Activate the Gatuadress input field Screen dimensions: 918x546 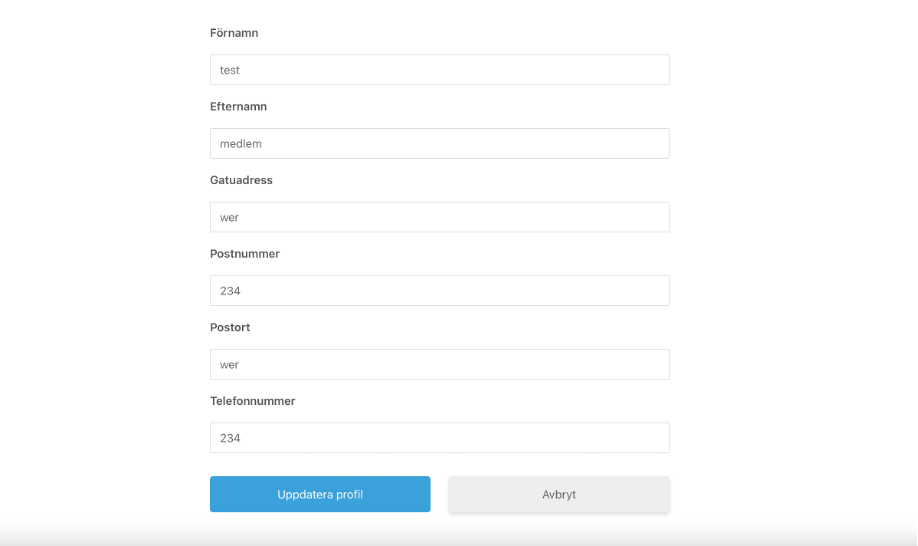point(440,217)
